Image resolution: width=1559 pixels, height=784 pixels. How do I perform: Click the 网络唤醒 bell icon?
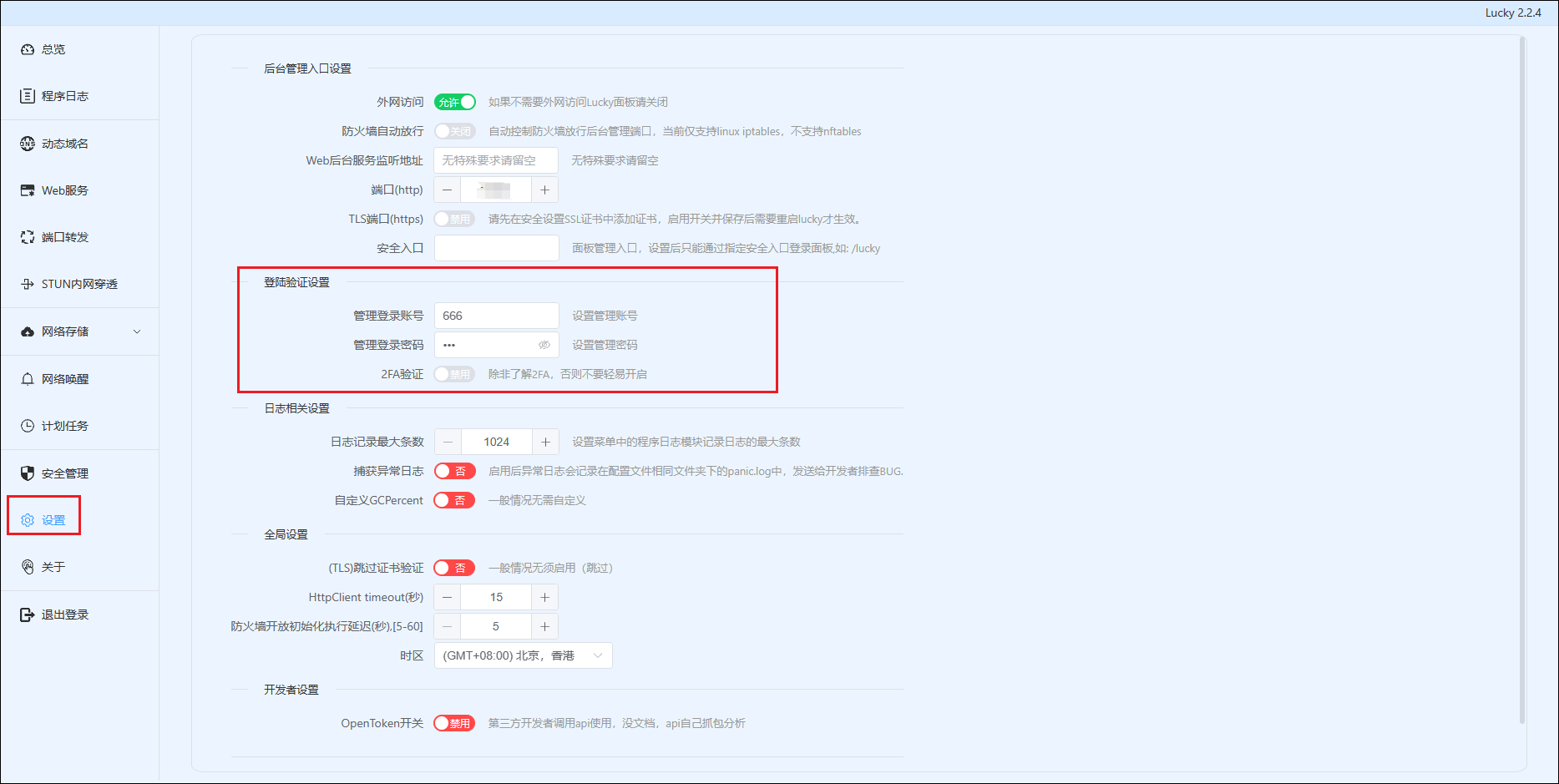tap(28, 379)
